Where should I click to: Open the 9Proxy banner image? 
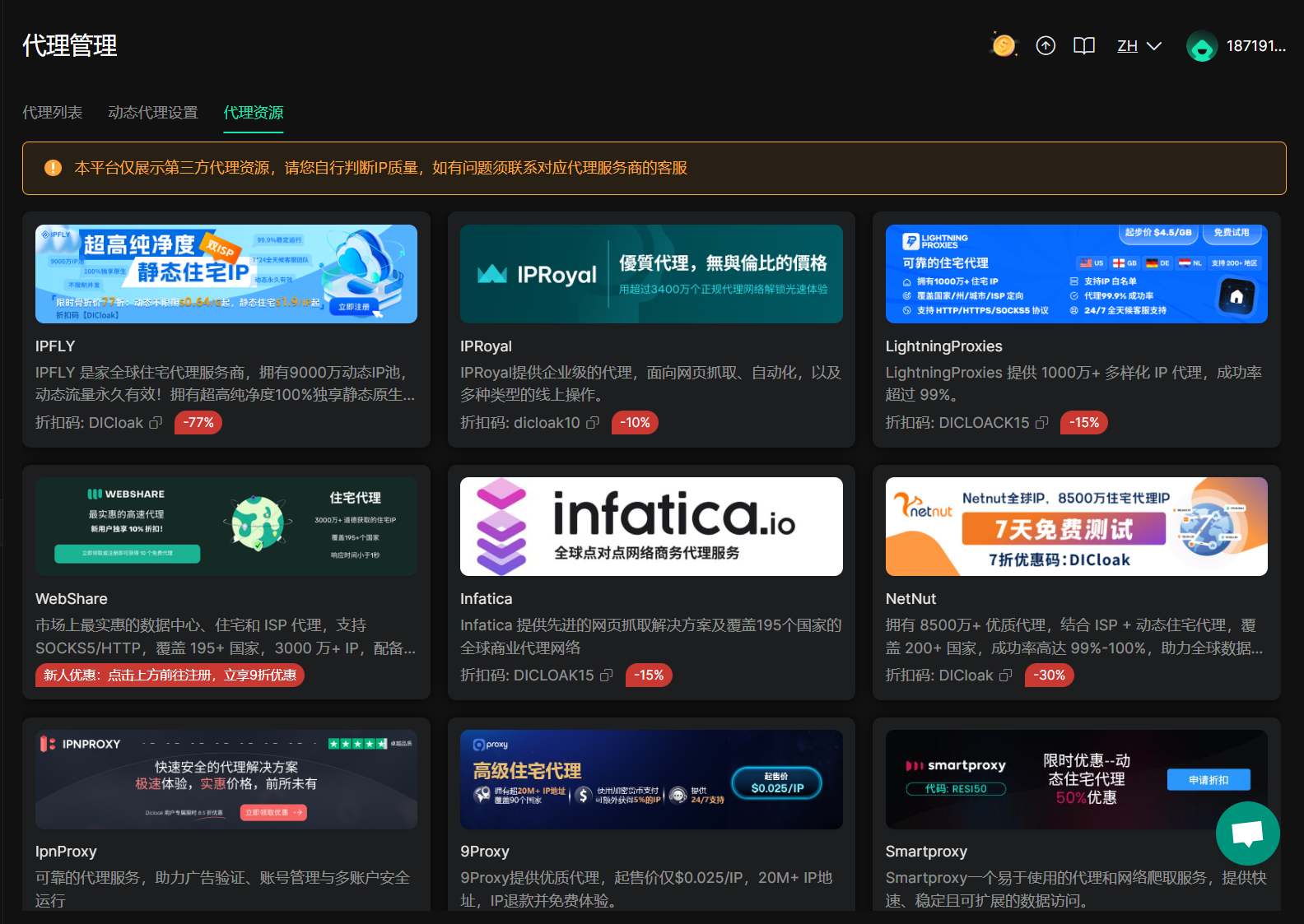[x=651, y=779]
